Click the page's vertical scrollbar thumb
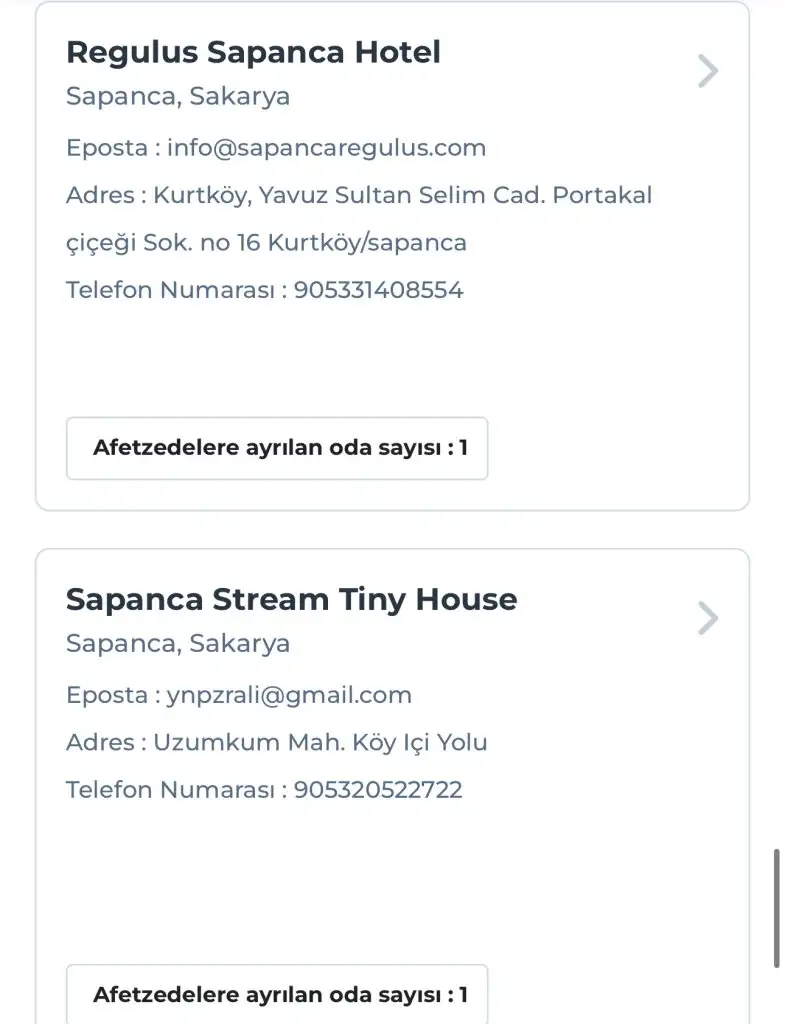The image size is (785, 1024). pos(777,908)
